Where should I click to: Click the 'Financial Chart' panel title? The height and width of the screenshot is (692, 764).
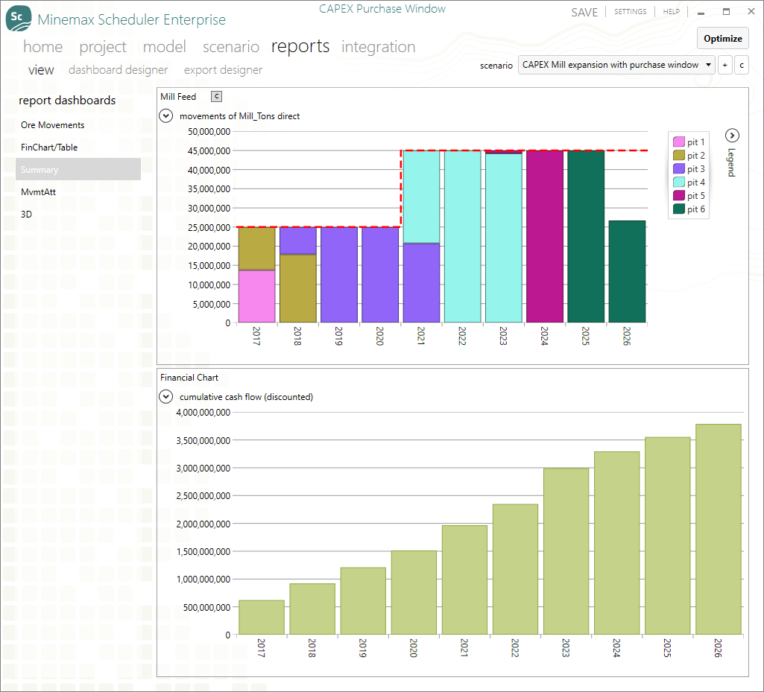(x=189, y=378)
